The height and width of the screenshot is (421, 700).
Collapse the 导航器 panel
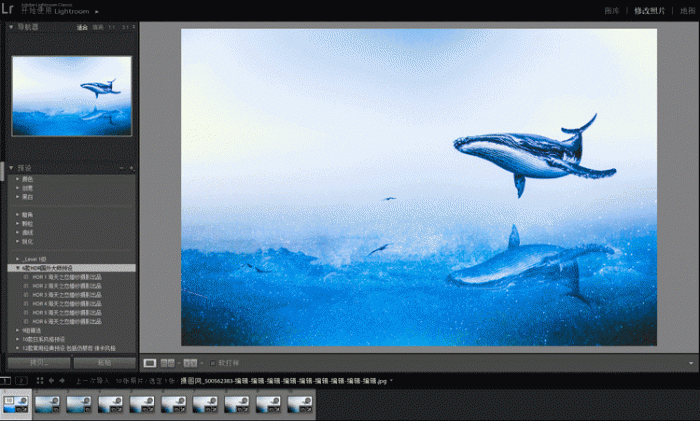click(x=11, y=27)
